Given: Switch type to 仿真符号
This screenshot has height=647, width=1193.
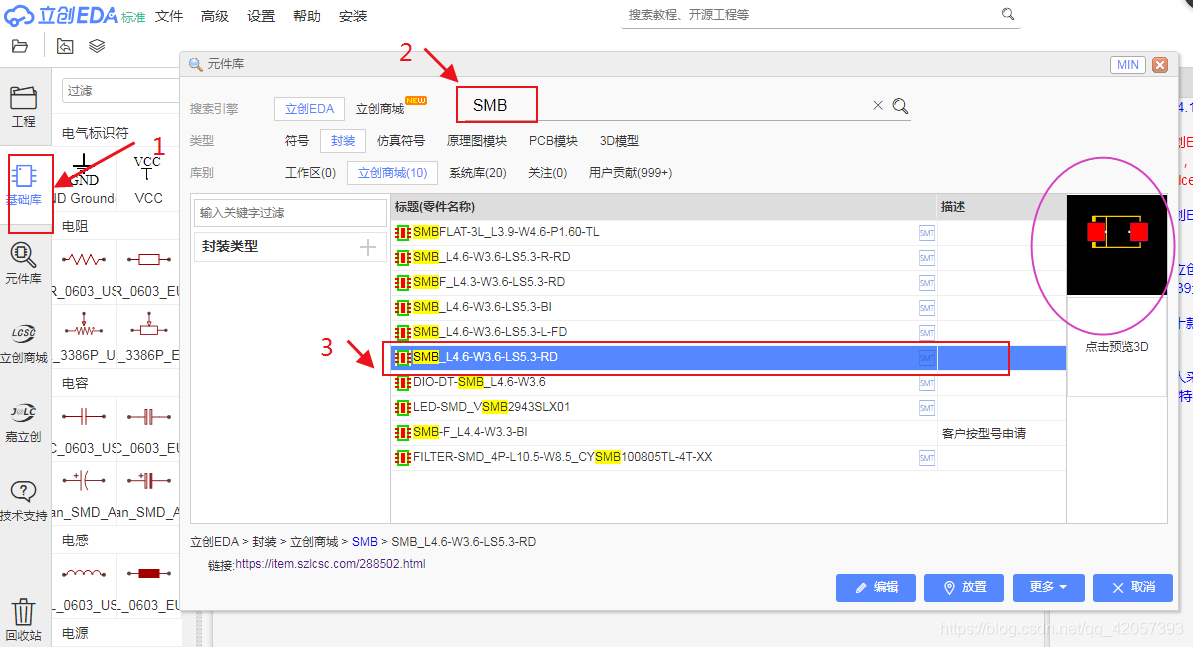Looking at the screenshot, I should tap(401, 141).
